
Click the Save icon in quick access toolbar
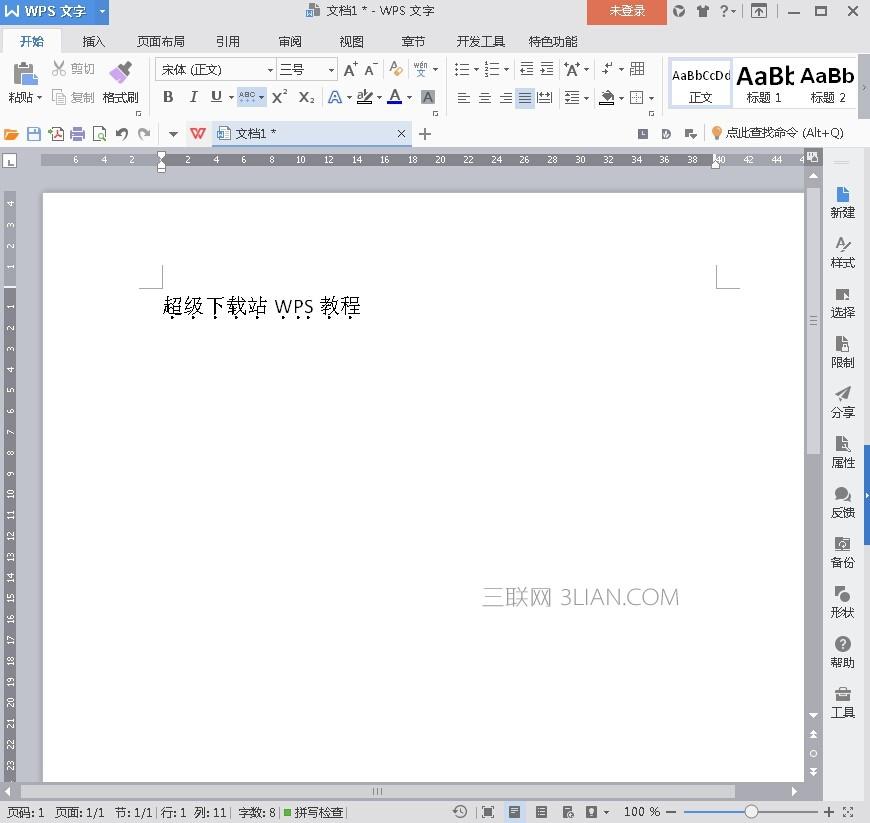point(34,134)
